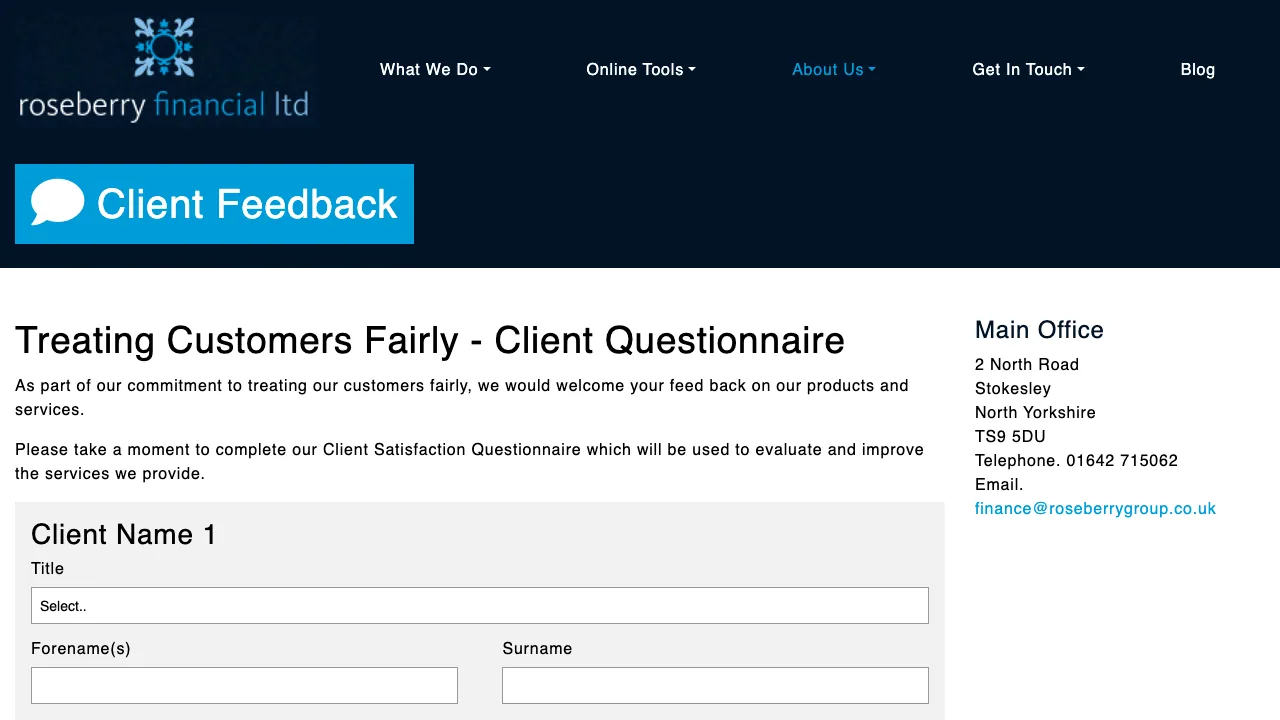The width and height of the screenshot is (1280, 720).
Task: Expand the What We Do dropdown
Action: tap(434, 69)
